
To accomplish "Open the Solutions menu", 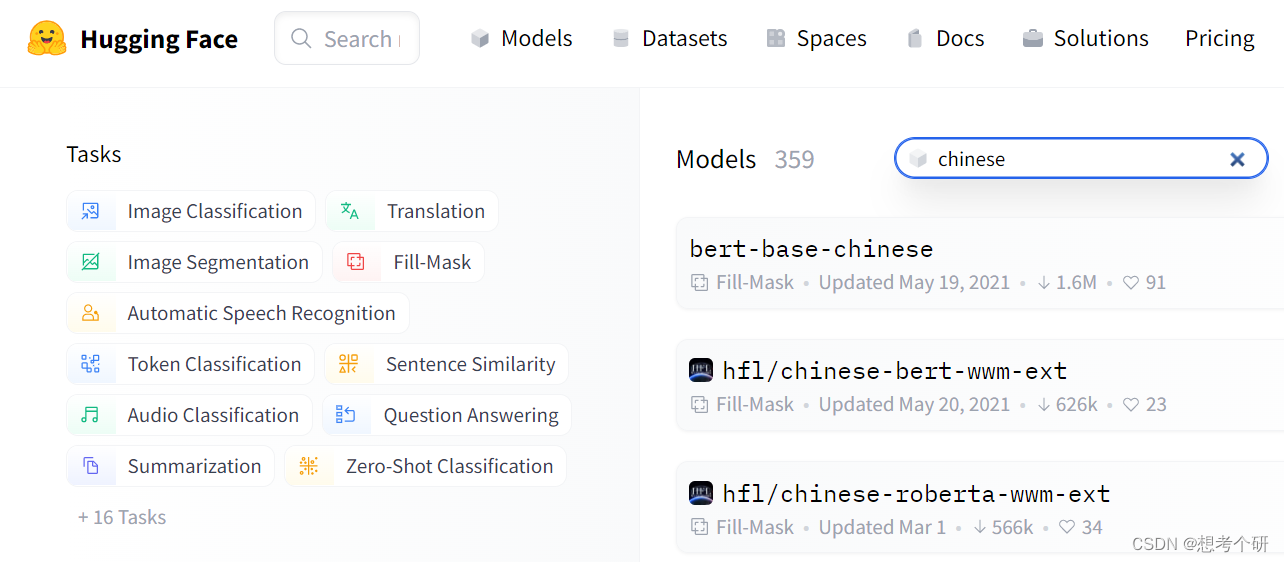I will point(1086,39).
